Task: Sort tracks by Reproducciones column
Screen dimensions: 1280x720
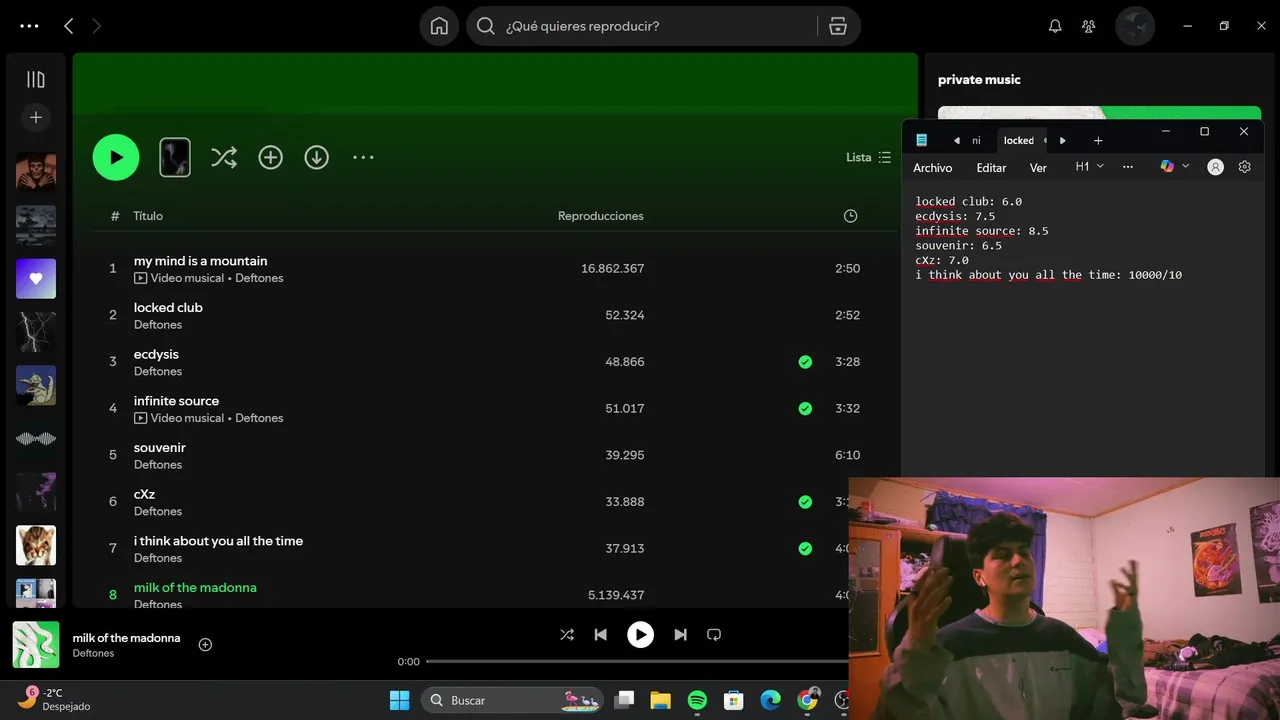Action: click(x=600, y=216)
